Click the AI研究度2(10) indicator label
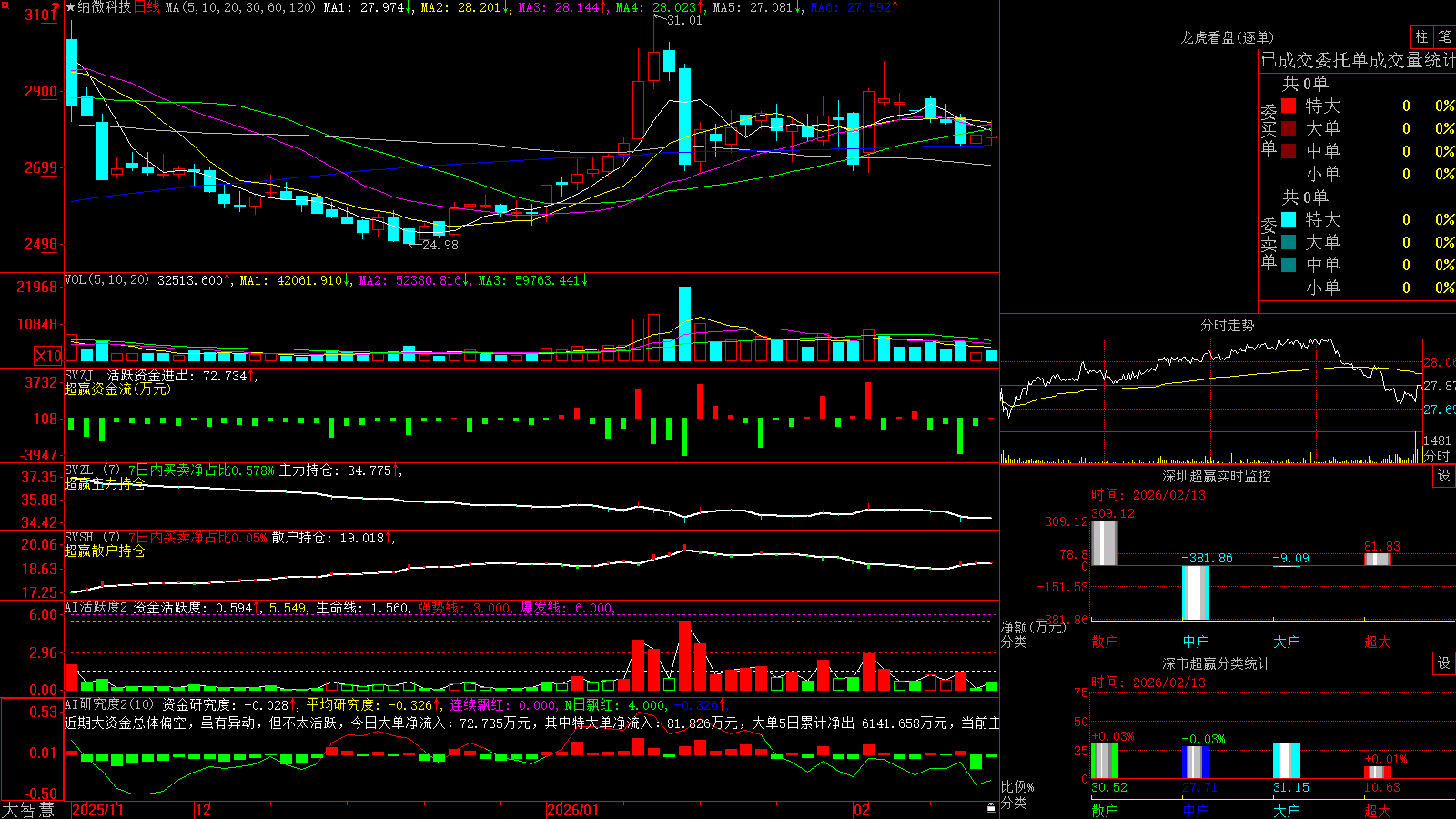Screen dimensions: 1456x819 pyautogui.click(x=109, y=704)
